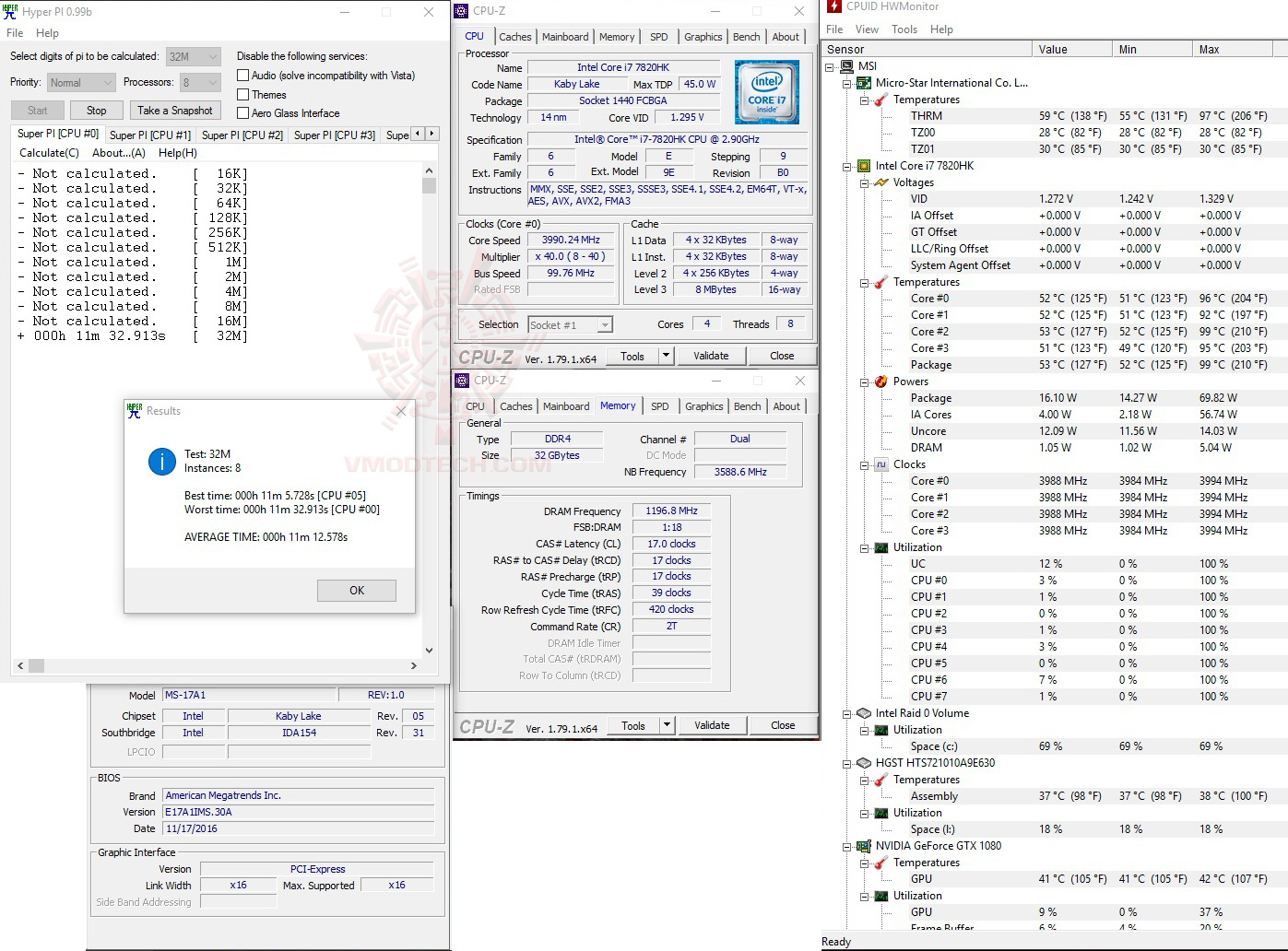Click the Powers section icon in HWMonitor
The image size is (1288, 951).
880,381
